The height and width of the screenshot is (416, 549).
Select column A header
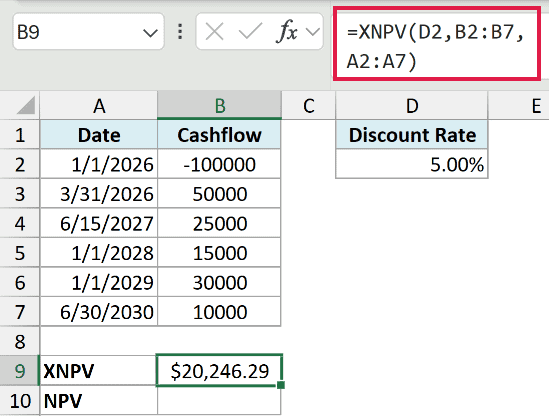(99, 105)
